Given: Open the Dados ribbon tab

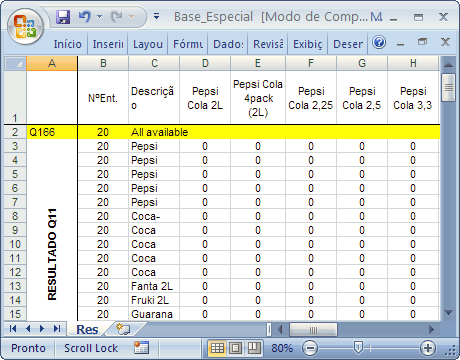Looking at the screenshot, I should coord(228,44).
